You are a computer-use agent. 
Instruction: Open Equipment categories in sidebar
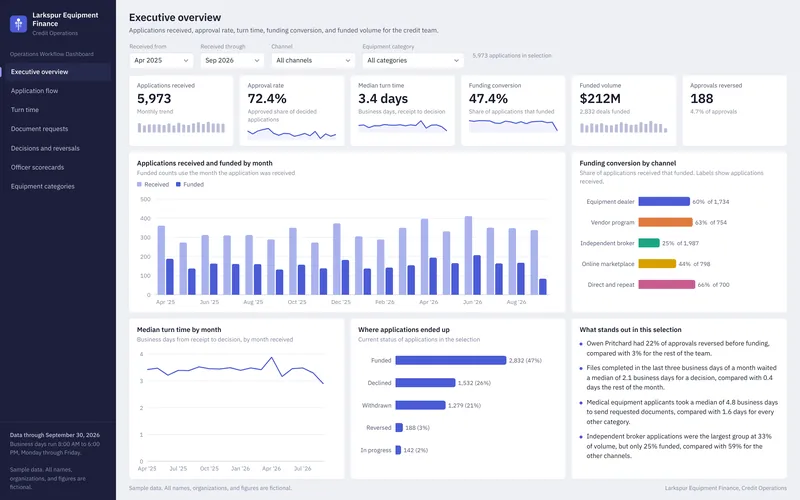click(58, 187)
